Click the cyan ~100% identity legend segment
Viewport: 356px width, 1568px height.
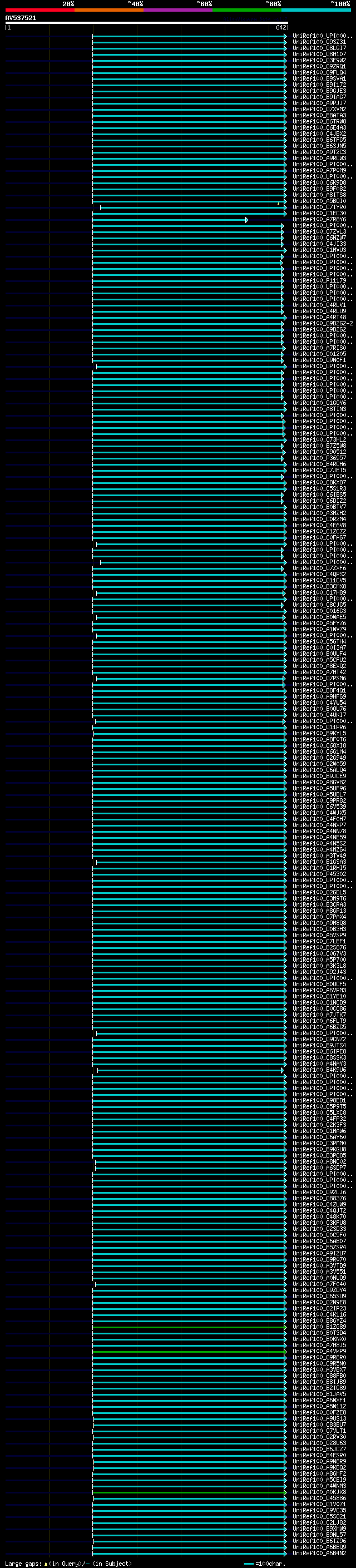(x=315, y=10)
